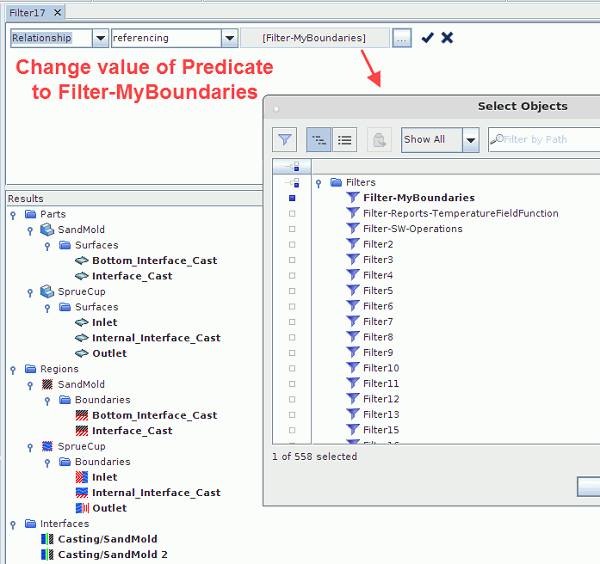600x564 pixels.
Task: Click the select-all icon in column header
Action: click(x=293, y=167)
